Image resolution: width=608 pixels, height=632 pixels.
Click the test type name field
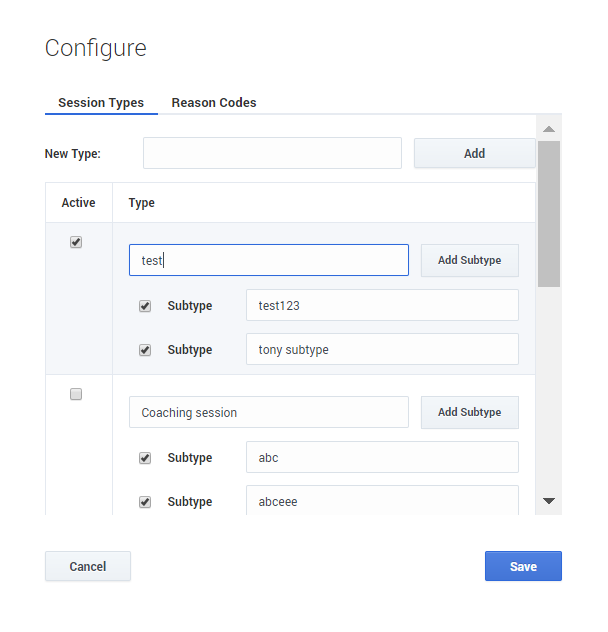268,260
